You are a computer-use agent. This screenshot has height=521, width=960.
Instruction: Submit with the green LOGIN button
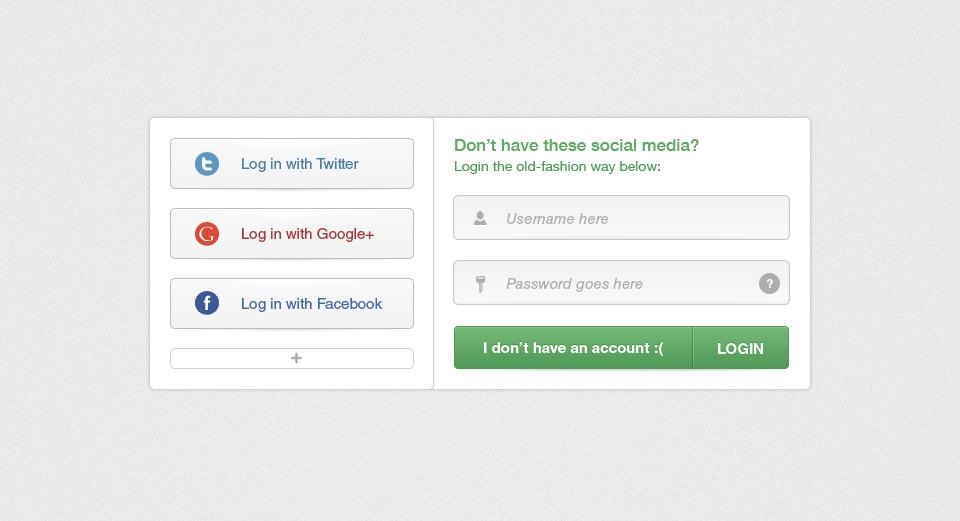click(x=741, y=348)
